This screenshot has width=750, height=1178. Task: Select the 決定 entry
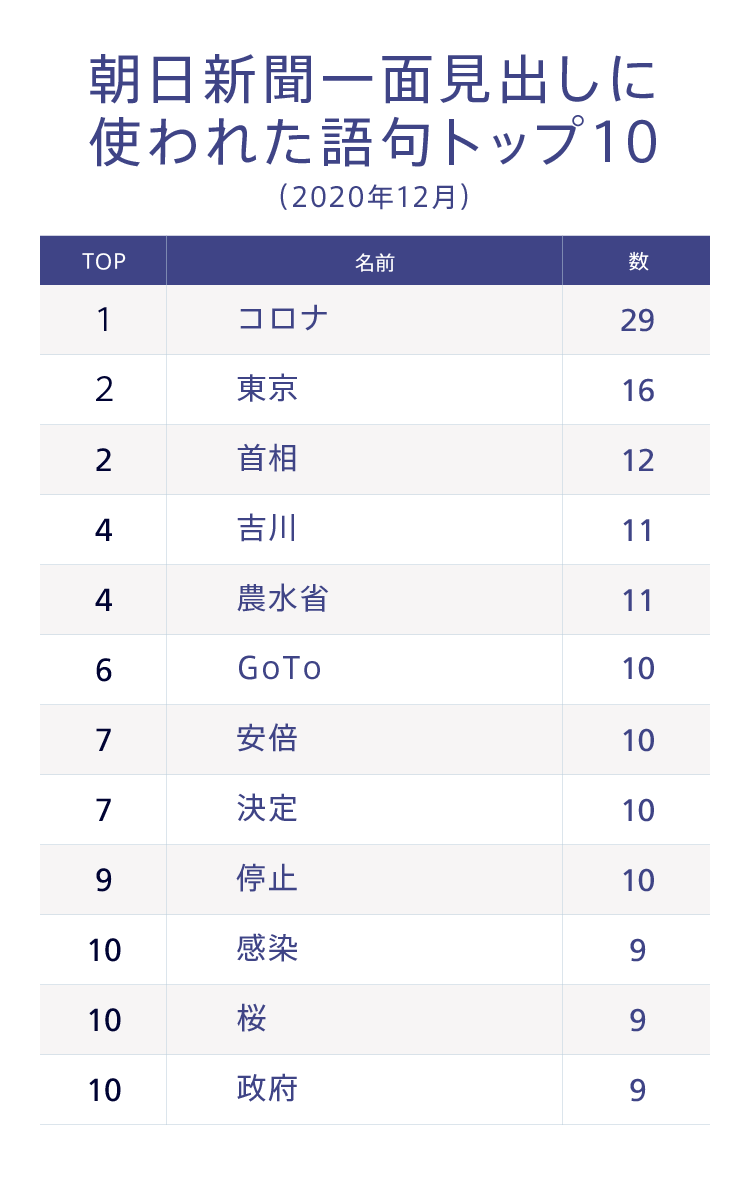pos(267,809)
